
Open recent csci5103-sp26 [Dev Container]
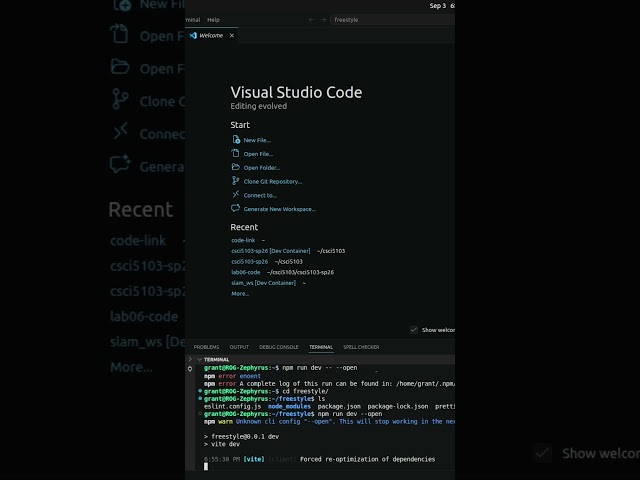tap(271, 251)
